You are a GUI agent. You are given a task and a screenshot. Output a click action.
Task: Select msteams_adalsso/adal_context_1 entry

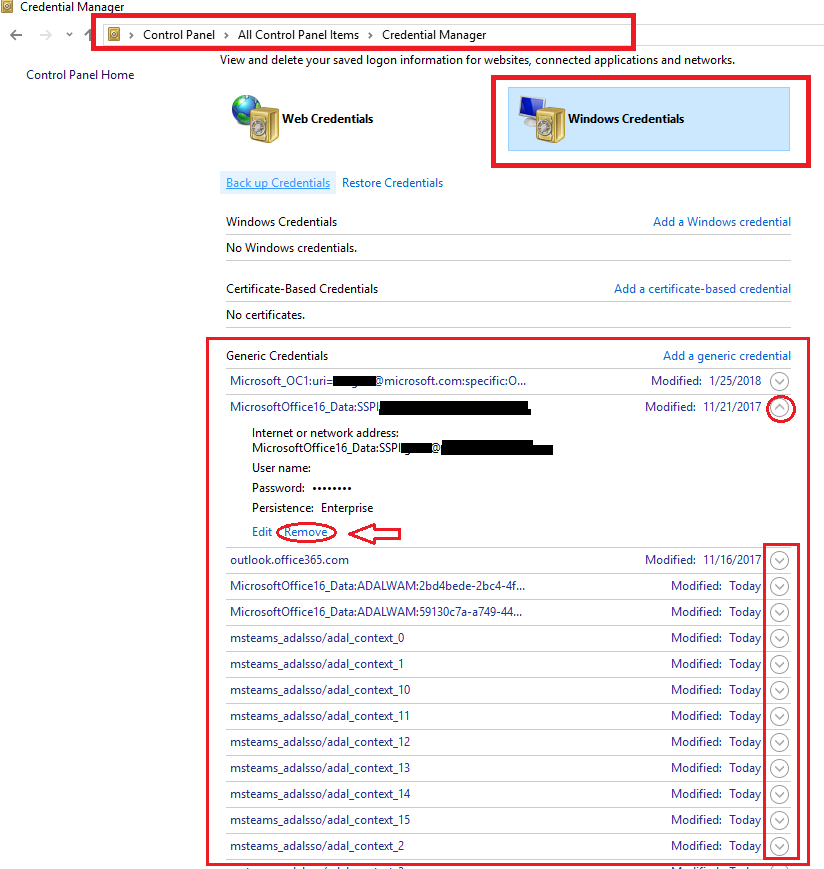(316, 664)
